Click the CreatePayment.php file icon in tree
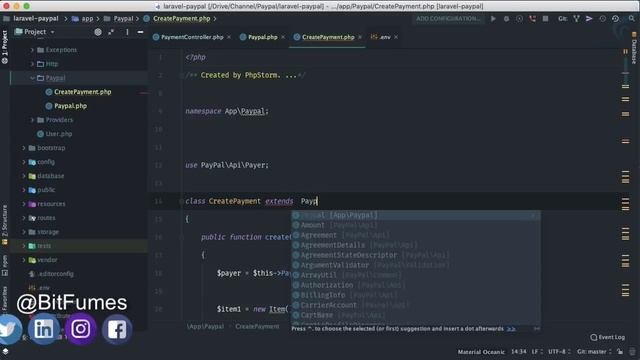640x360 pixels. point(49,92)
